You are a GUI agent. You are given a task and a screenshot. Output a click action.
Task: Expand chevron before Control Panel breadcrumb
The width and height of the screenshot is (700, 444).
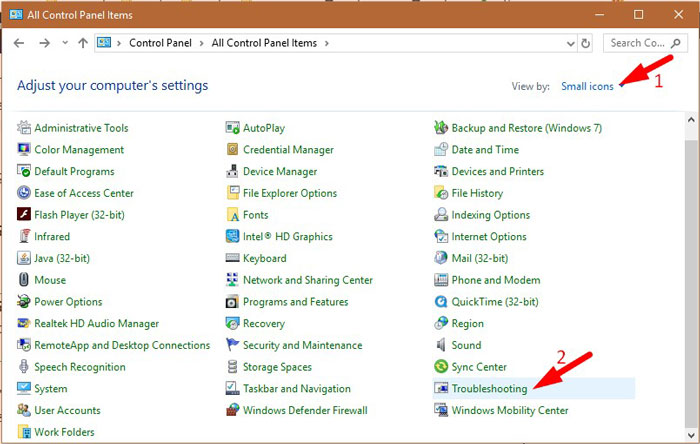[119, 43]
